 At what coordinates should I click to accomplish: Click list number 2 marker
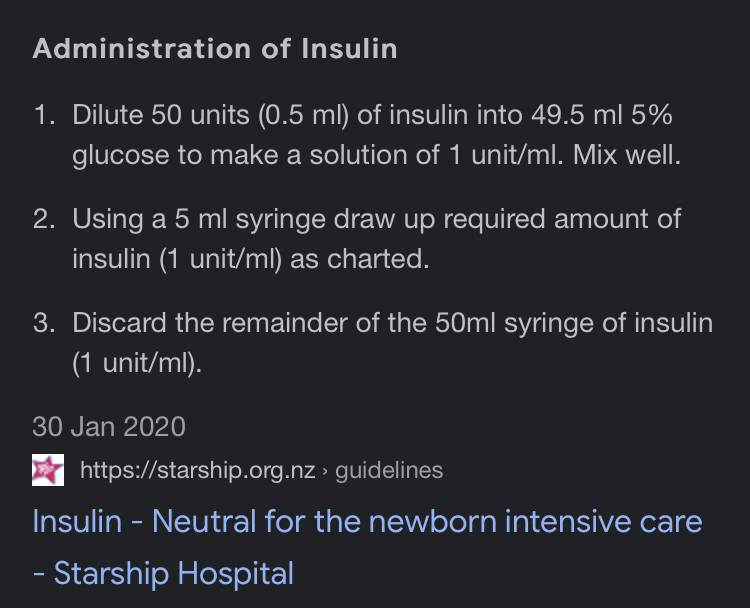[x=44, y=219]
